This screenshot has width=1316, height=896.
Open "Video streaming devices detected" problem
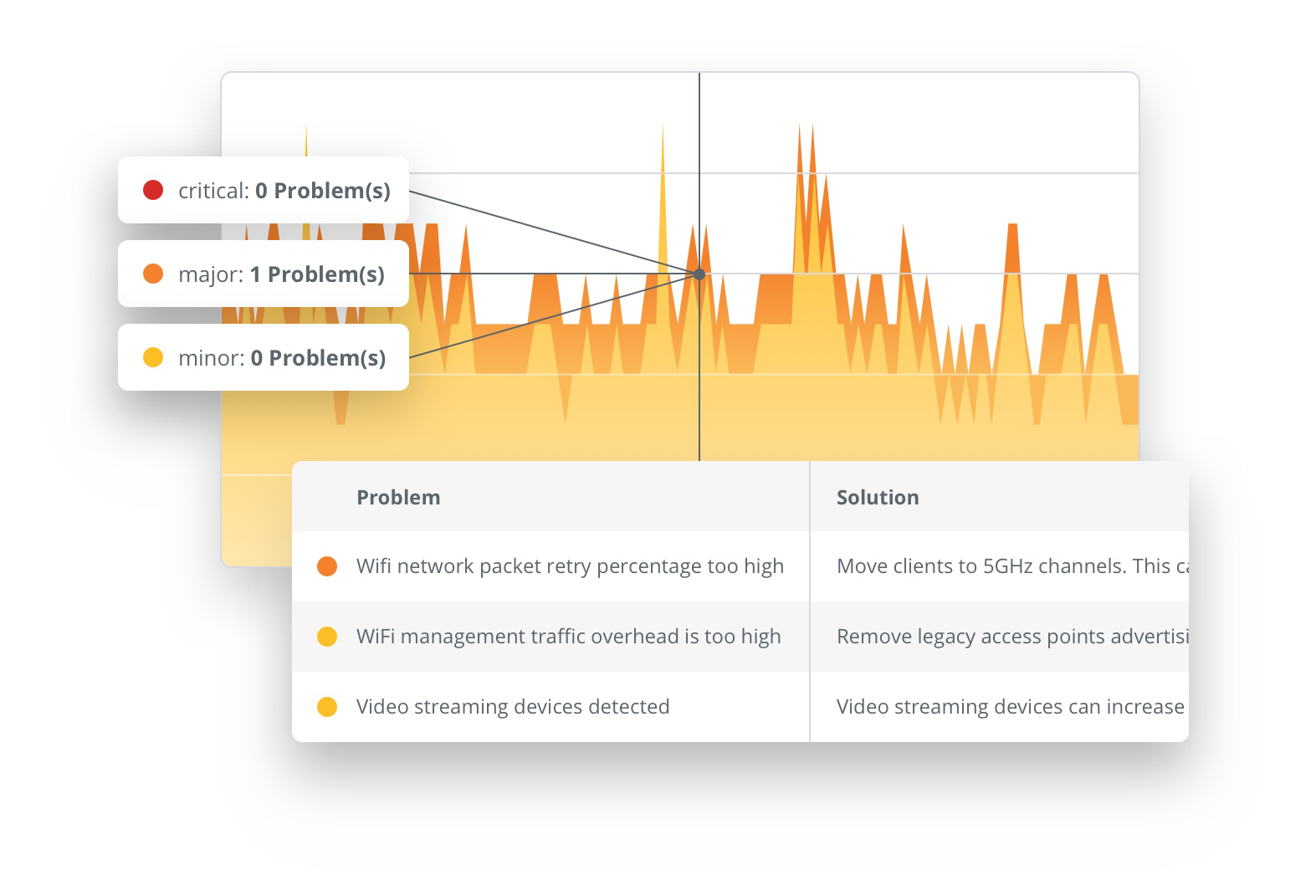(x=513, y=707)
